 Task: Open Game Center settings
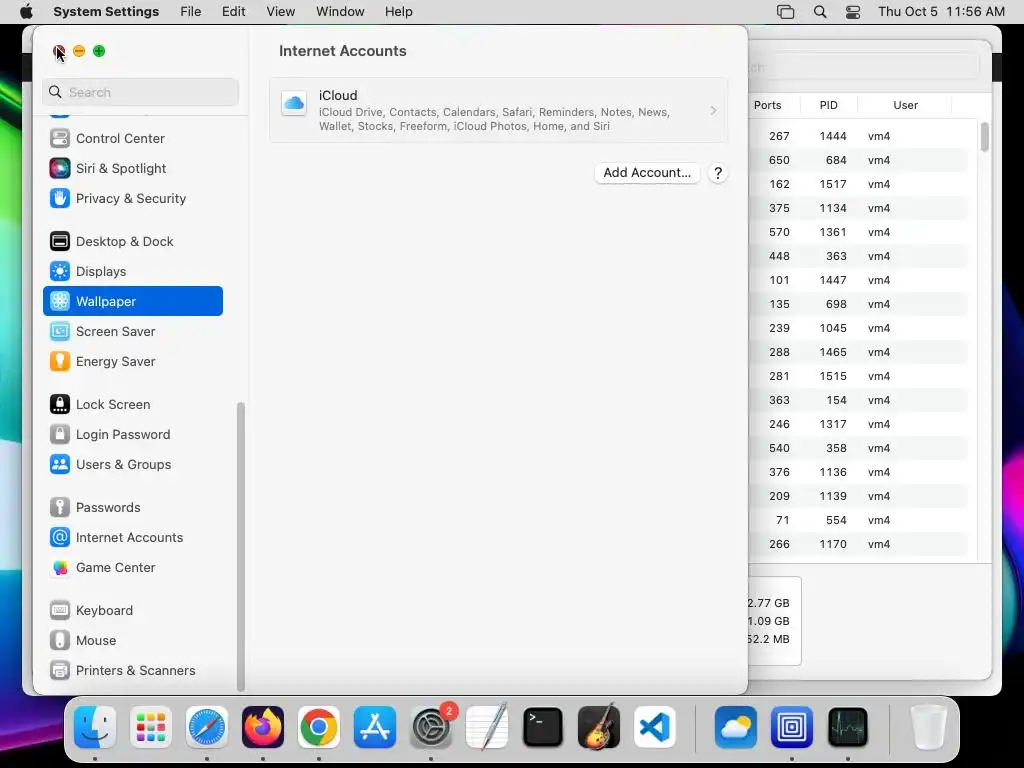(133, 568)
